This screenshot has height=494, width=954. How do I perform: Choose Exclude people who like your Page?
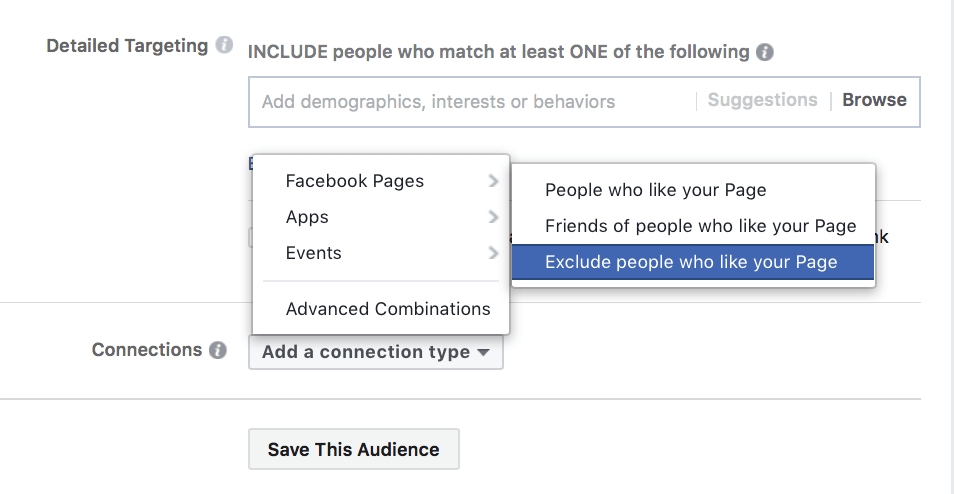(x=693, y=262)
